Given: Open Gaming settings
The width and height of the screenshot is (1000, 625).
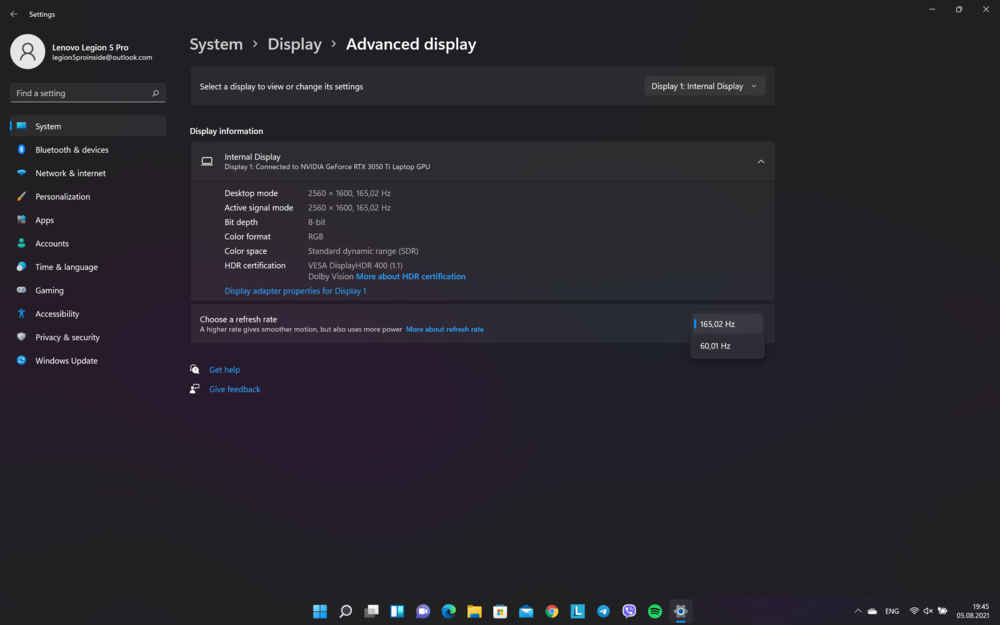Looking at the screenshot, I should pyautogui.click(x=88, y=290).
